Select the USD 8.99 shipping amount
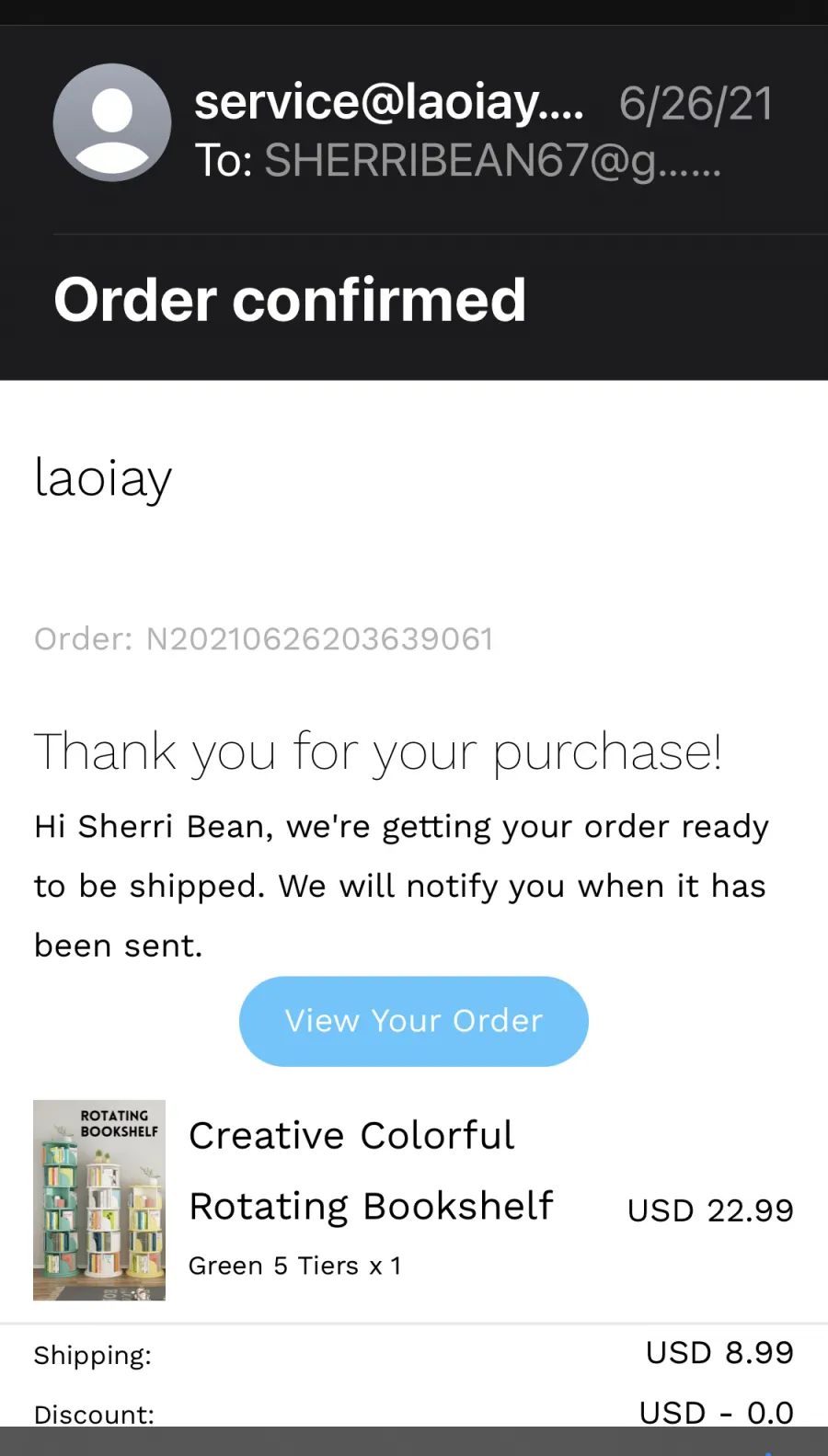This screenshot has width=828, height=1456. (x=719, y=1352)
